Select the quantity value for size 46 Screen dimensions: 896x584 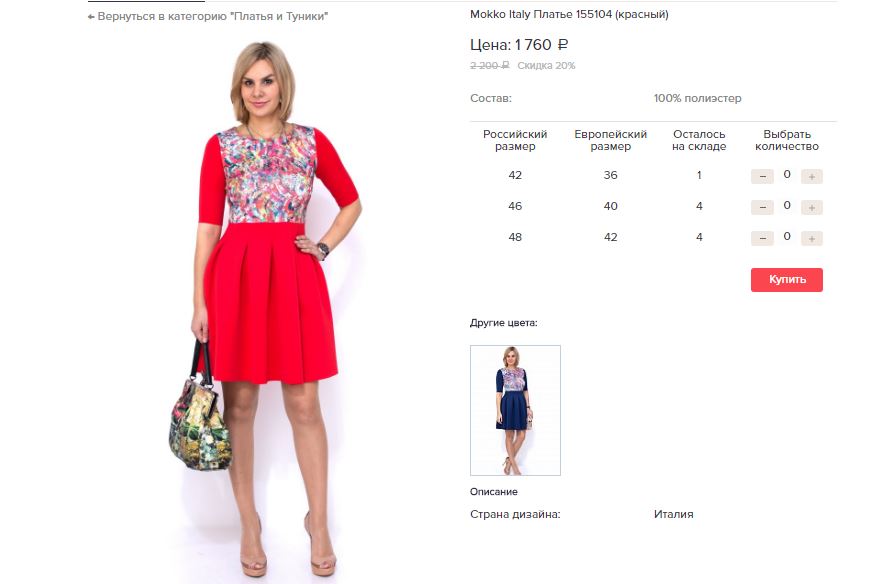(x=787, y=205)
